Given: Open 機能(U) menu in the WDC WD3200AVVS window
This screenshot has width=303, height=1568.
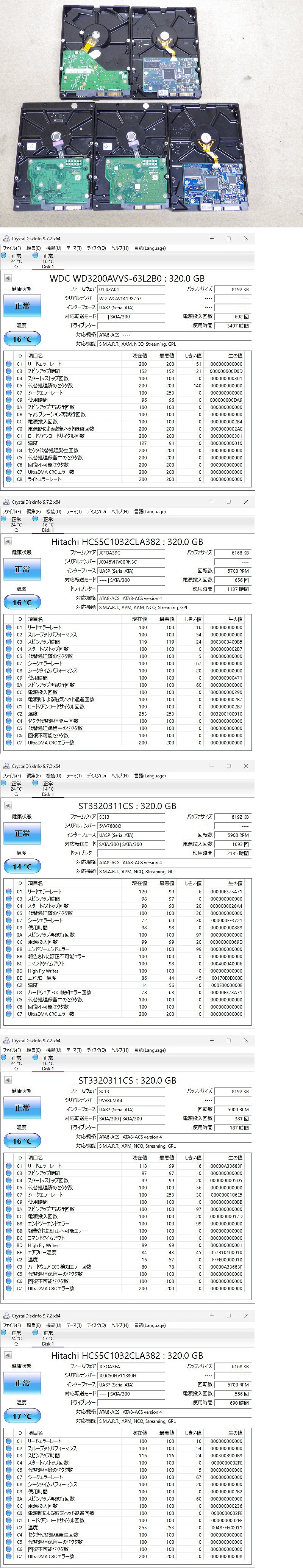Looking at the screenshot, I should (x=53, y=248).
